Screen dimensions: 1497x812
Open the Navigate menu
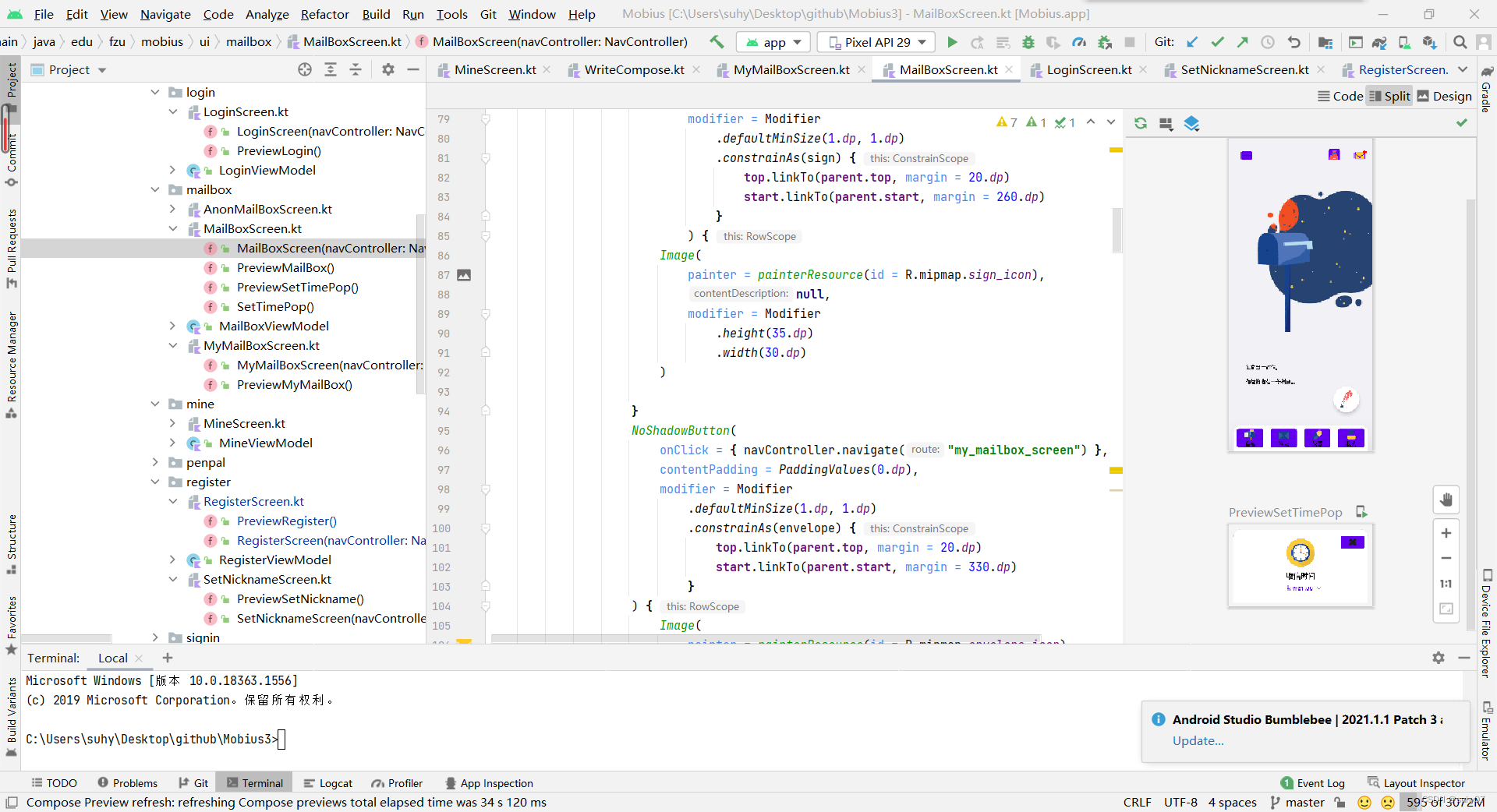tap(165, 14)
